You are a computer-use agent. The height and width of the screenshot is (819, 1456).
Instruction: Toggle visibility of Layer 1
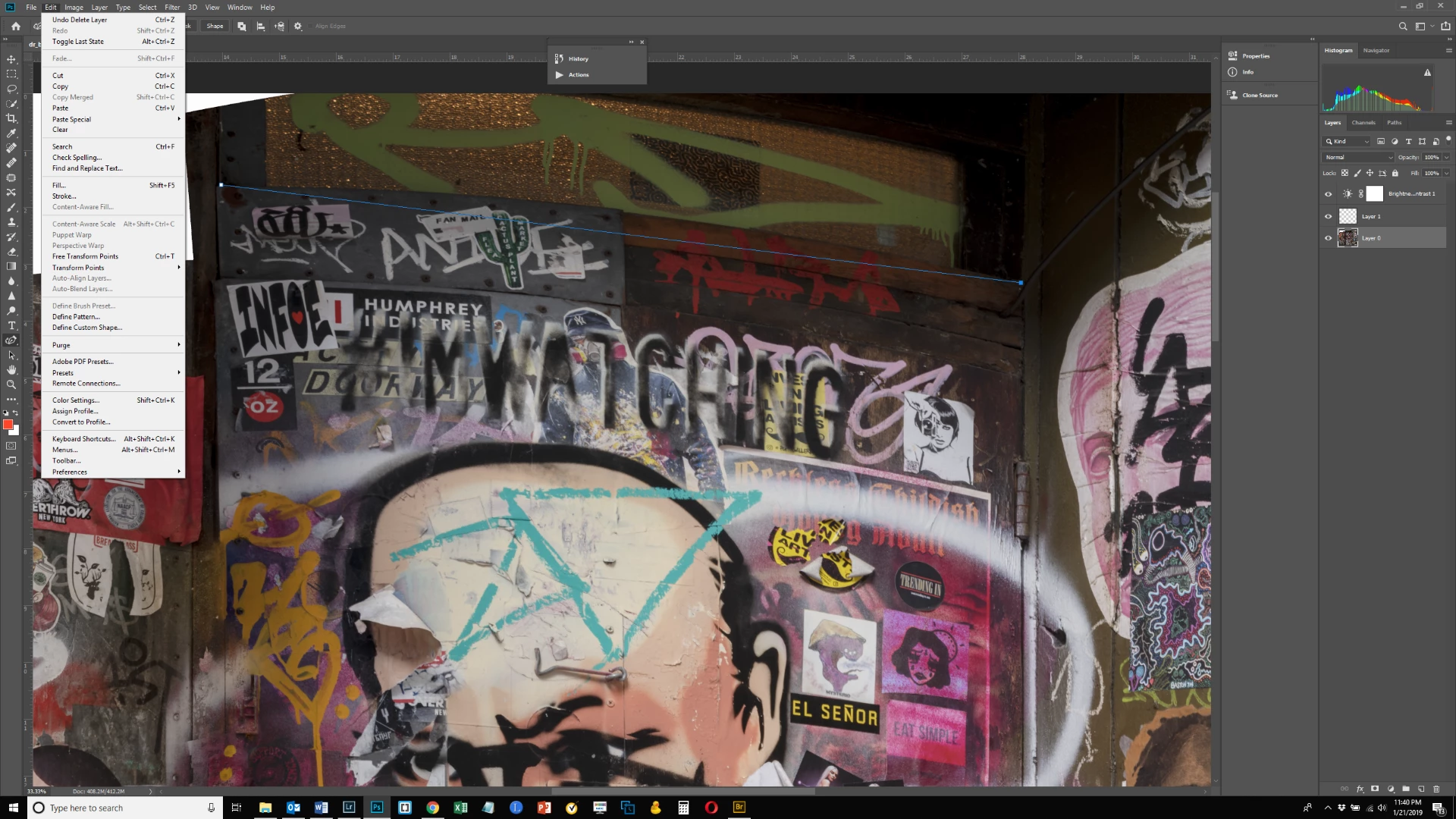click(1328, 217)
